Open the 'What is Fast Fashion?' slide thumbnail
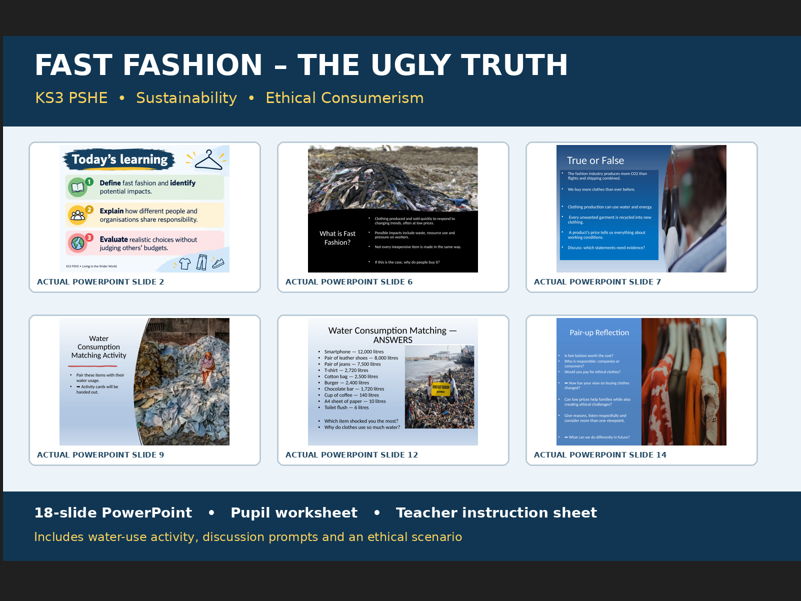This screenshot has height=601, width=801. 393,209
